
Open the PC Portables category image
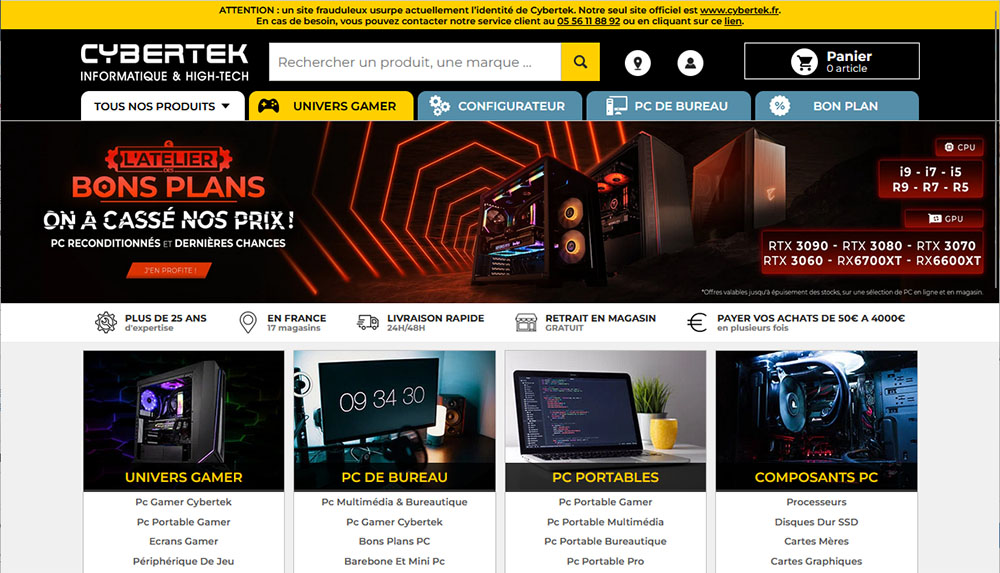605,420
